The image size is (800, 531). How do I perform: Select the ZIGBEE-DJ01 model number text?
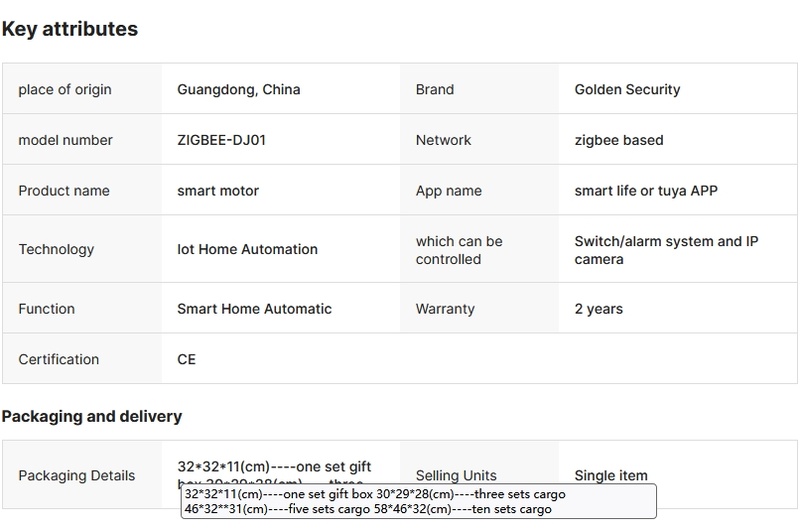pyautogui.click(x=221, y=140)
